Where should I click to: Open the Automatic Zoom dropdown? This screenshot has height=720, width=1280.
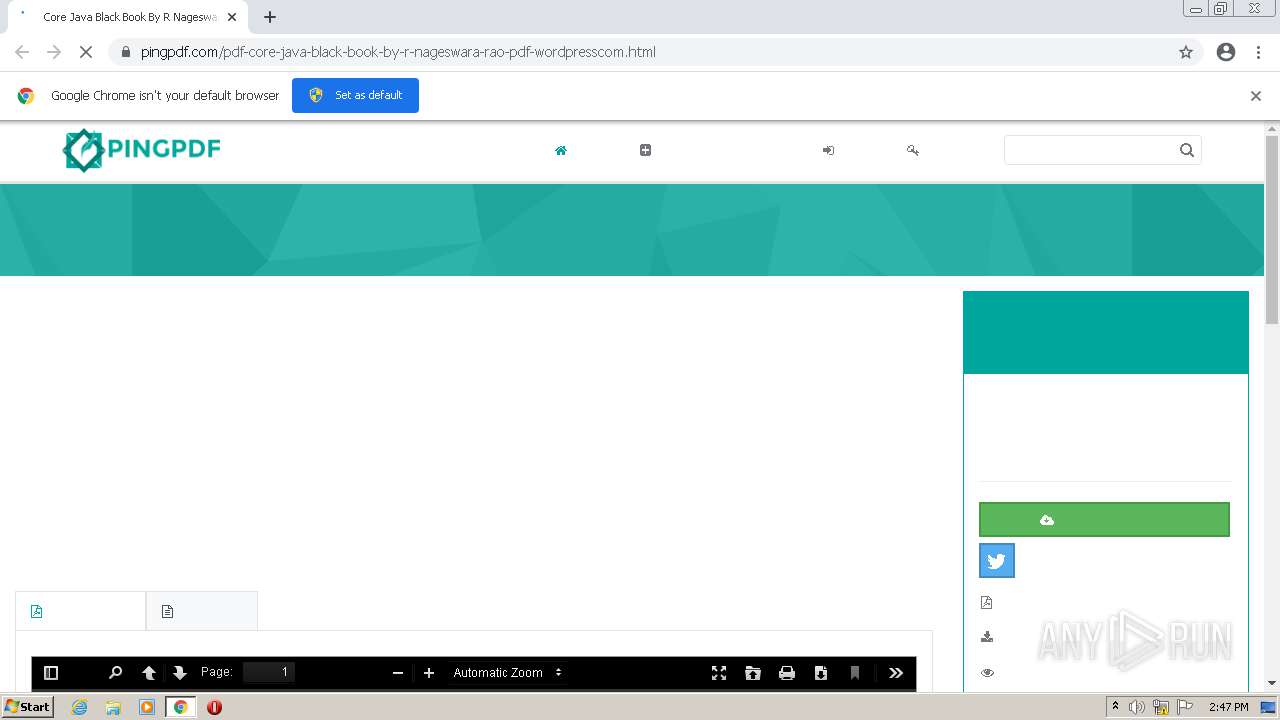[x=508, y=673]
